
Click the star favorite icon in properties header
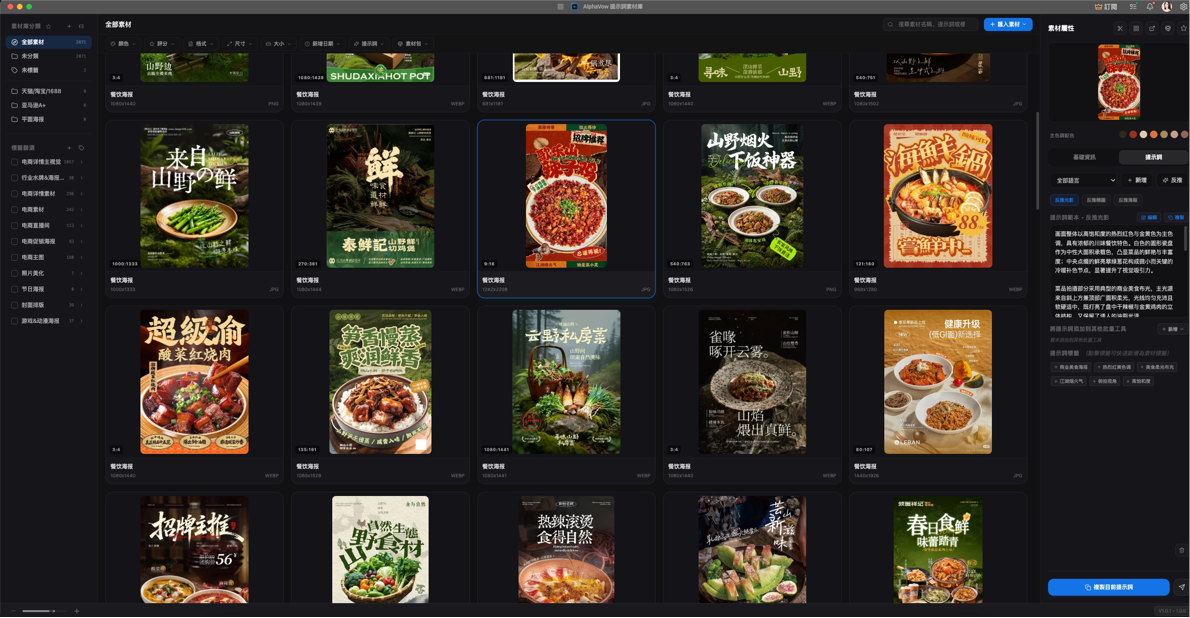tap(1183, 28)
